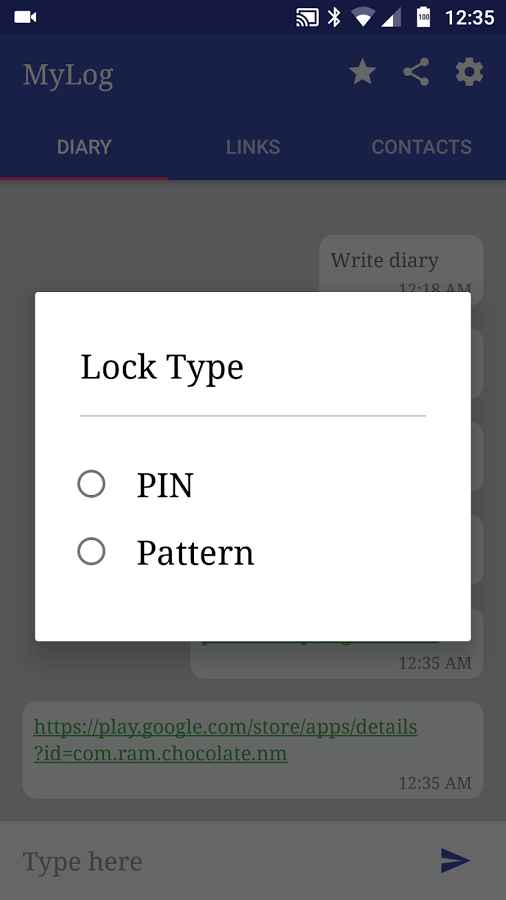Tap the MyLog app title
The image size is (506, 900).
point(68,75)
